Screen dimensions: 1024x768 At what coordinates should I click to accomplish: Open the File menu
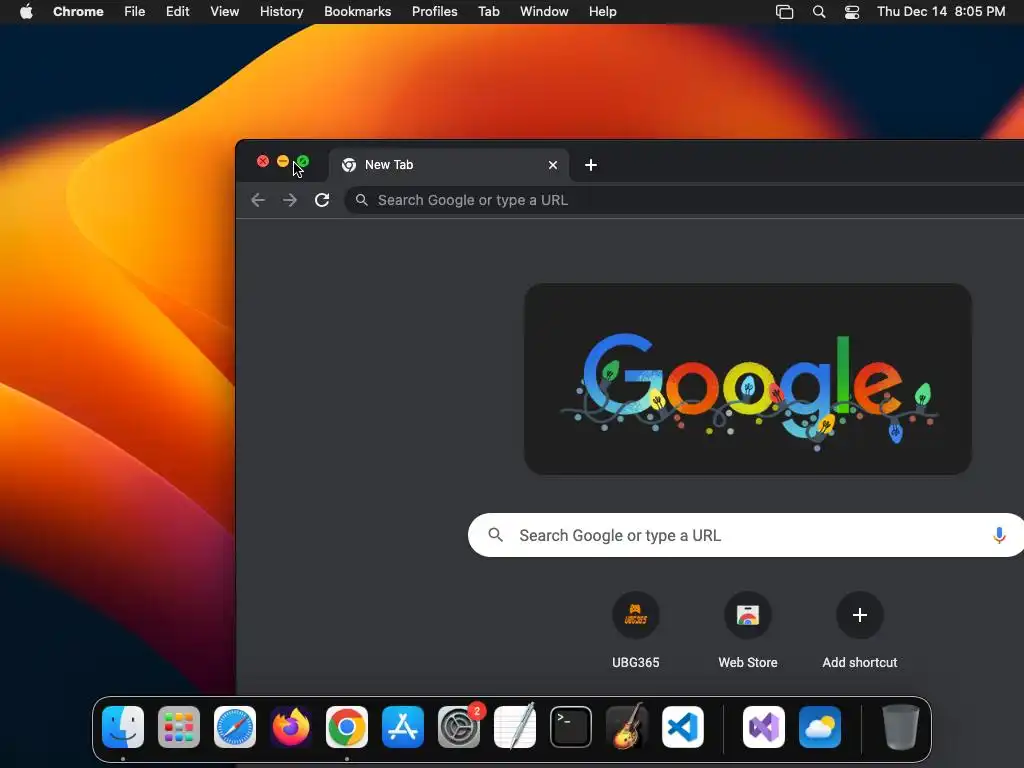pyautogui.click(x=135, y=12)
